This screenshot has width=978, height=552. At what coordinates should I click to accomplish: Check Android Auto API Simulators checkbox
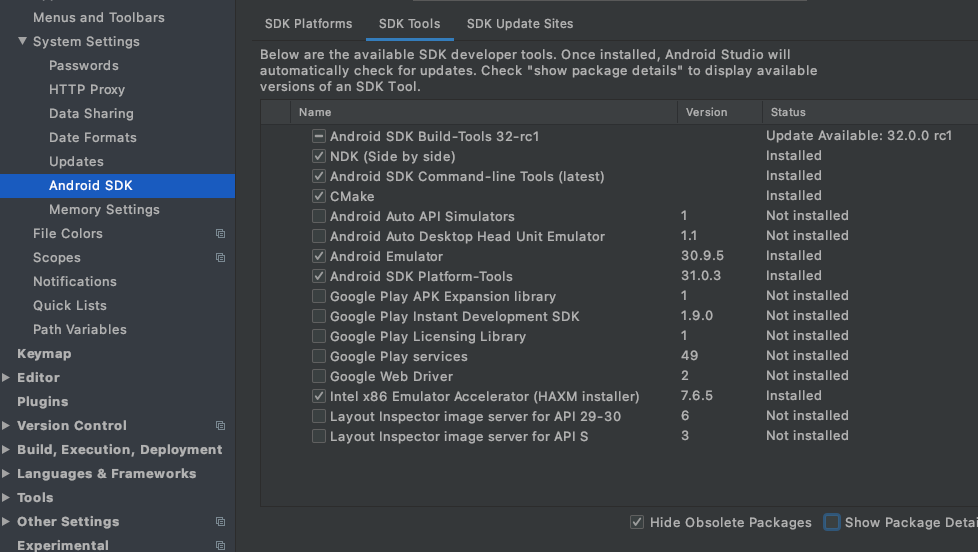pyautogui.click(x=319, y=216)
